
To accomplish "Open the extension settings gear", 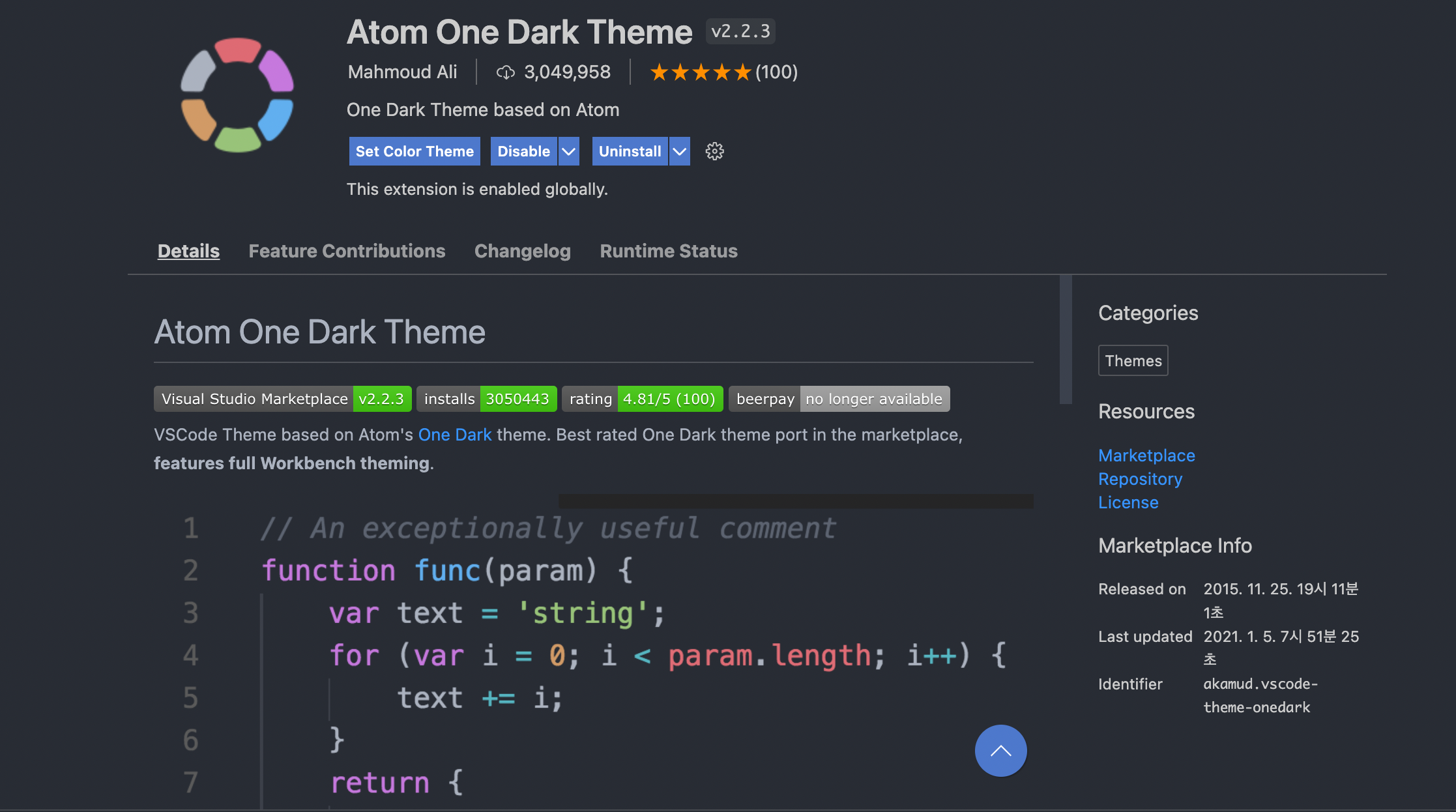I will (x=714, y=151).
